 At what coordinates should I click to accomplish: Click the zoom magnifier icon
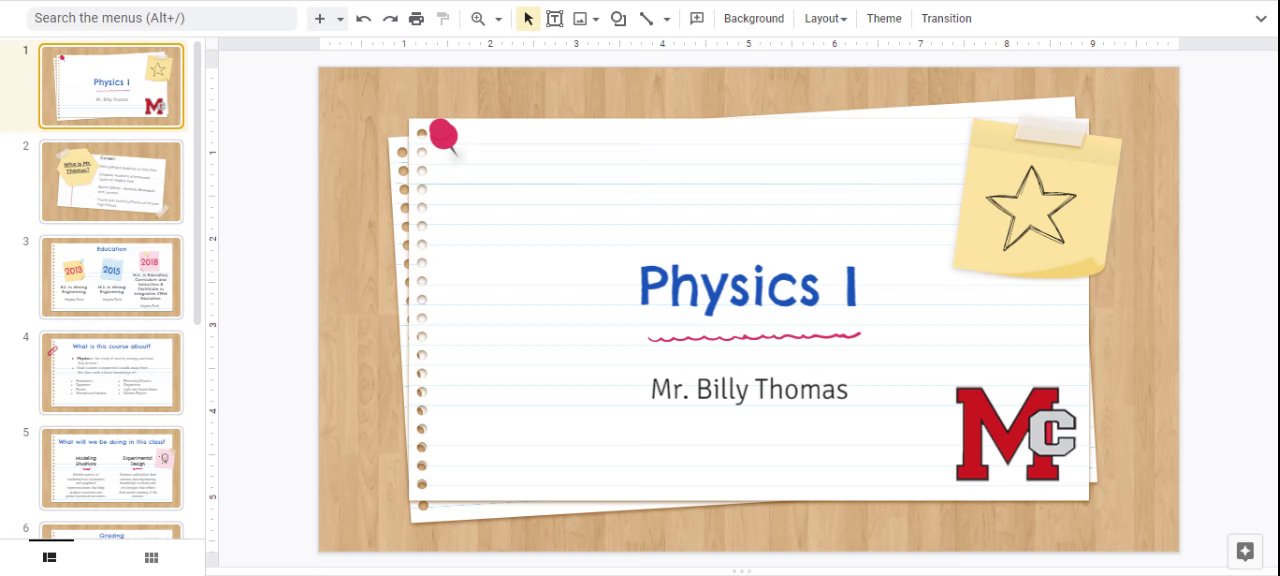point(478,19)
